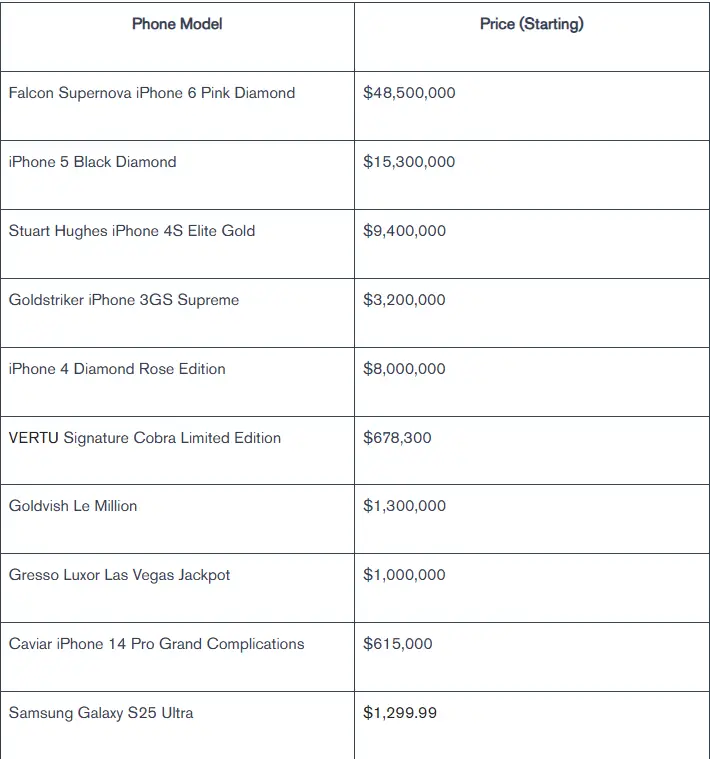Screen dimensions: 710x759
Task: Select the $1,300,000 price cell
Action: click(532, 519)
